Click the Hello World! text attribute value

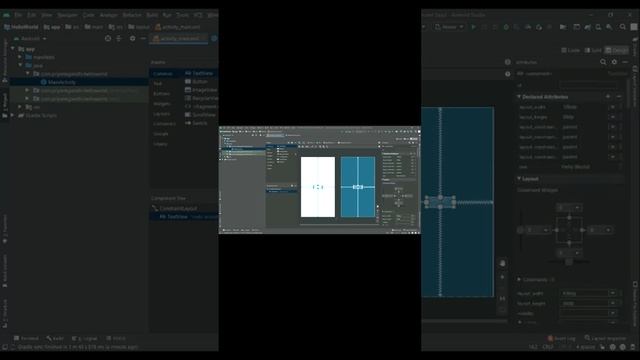click(575, 167)
